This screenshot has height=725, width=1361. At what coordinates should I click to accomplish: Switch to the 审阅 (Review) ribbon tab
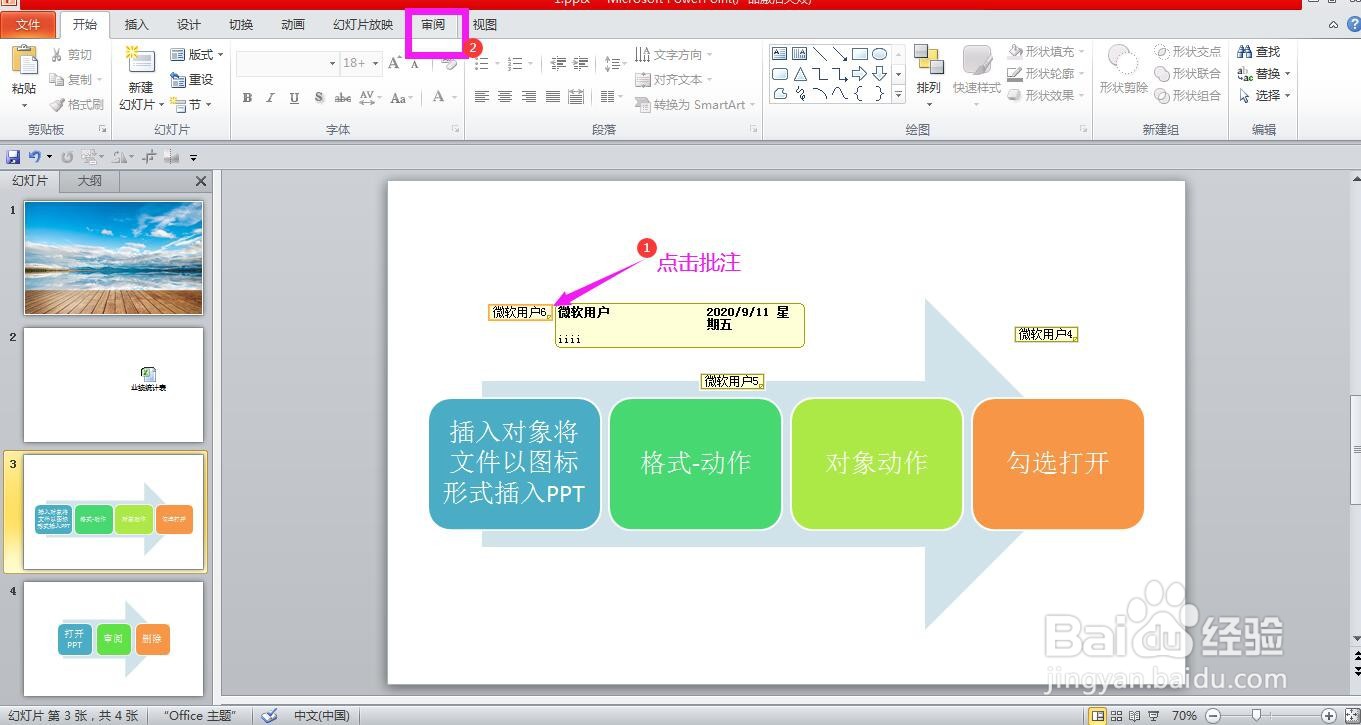click(432, 24)
